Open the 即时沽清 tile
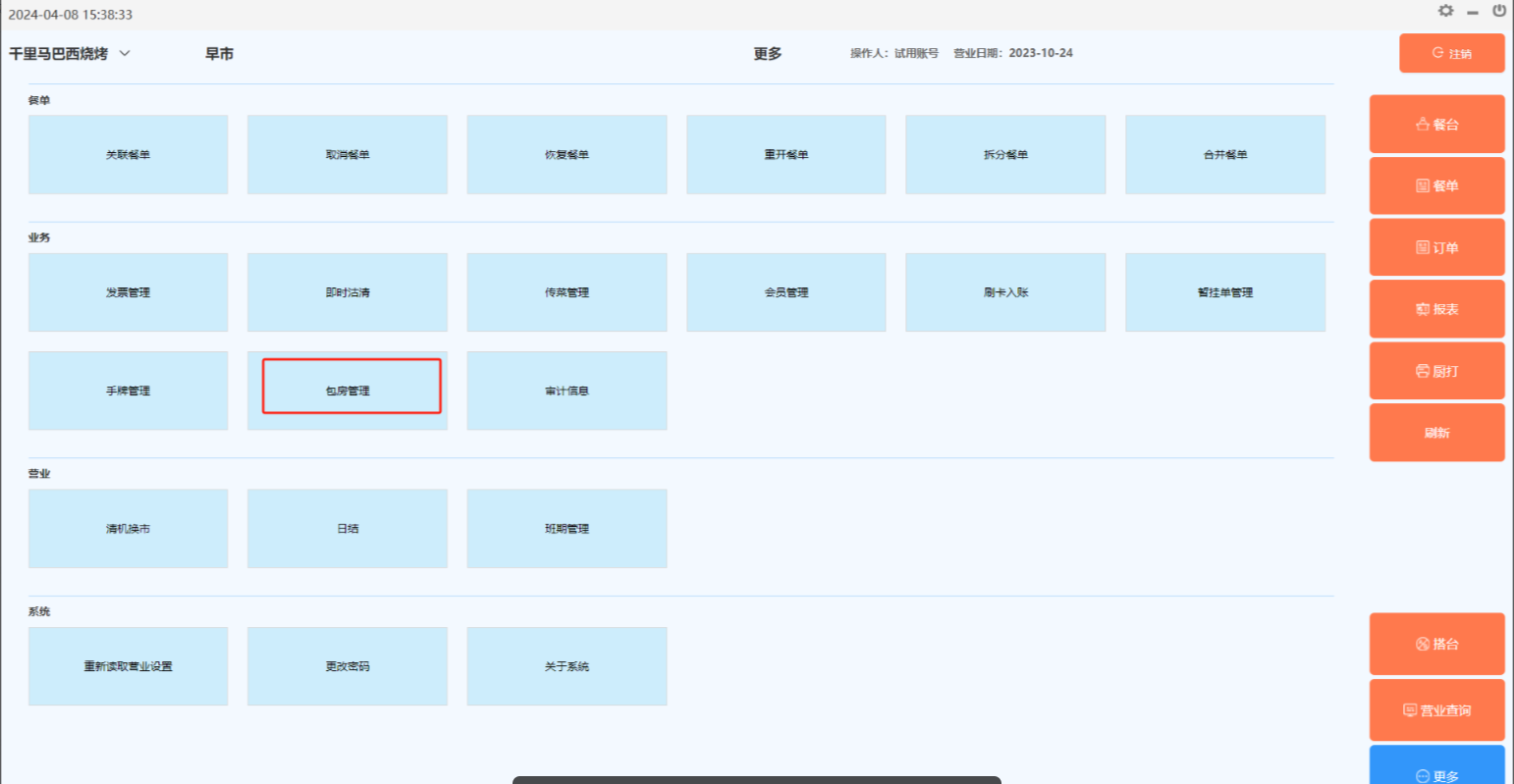The height and width of the screenshot is (784, 1514). (x=348, y=292)
